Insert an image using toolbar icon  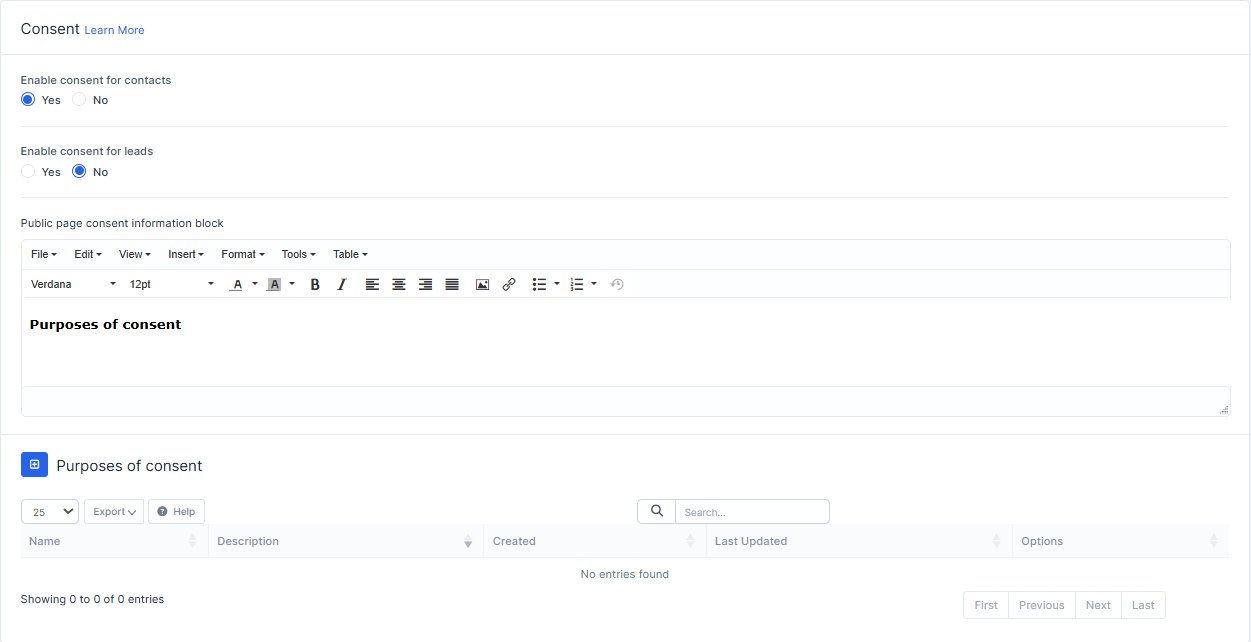[482, 285]
